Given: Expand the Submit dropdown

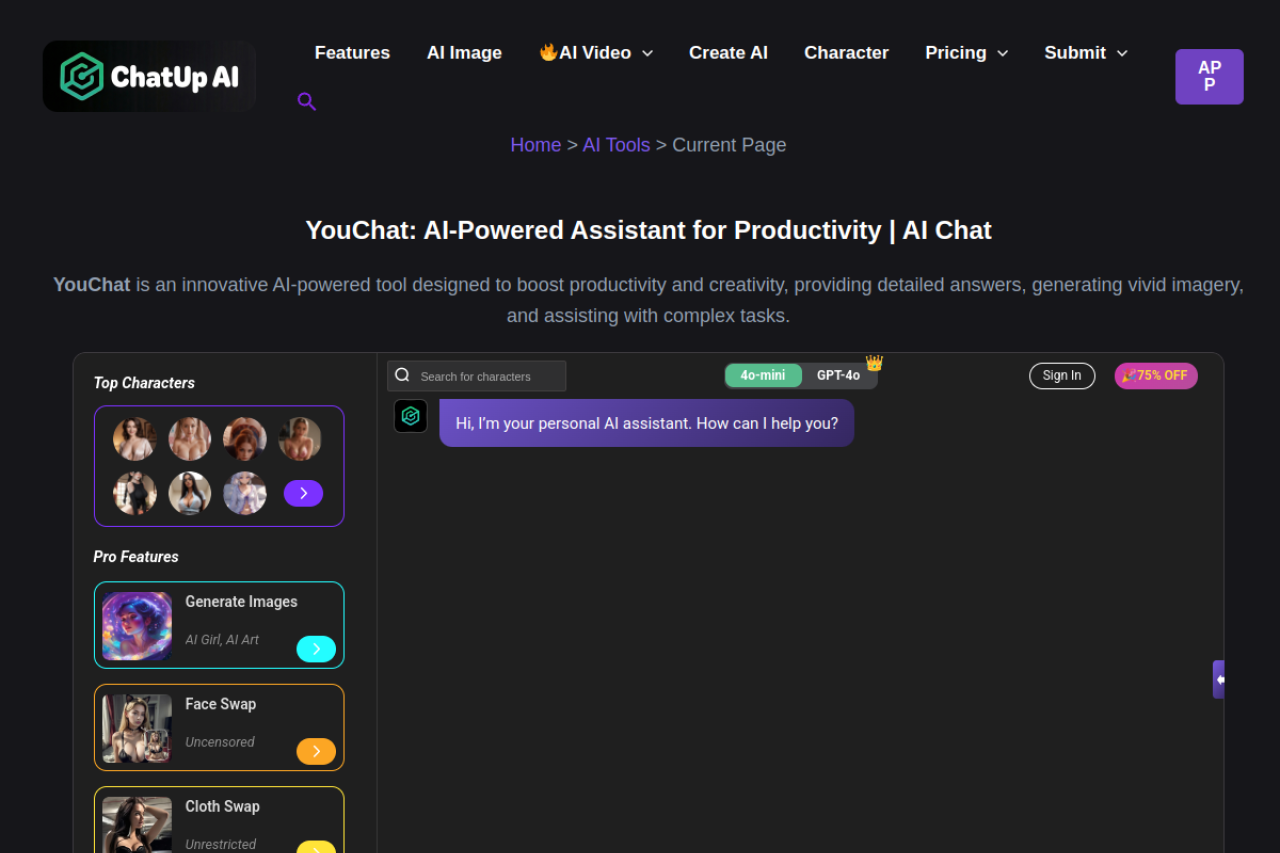Looking at the screenshot, I should point(1085,52).
